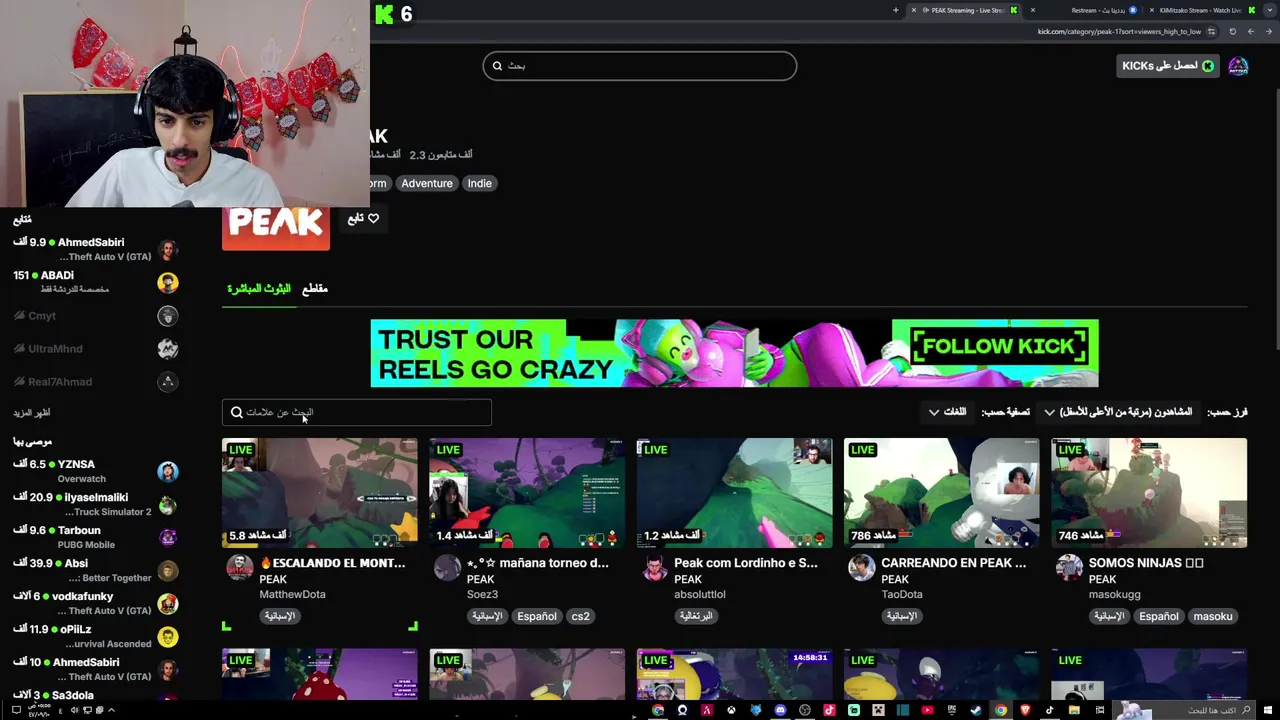Open Soez3 streamer avatar
This screenshot has width=1280, height=720.
tap(447, 568)
